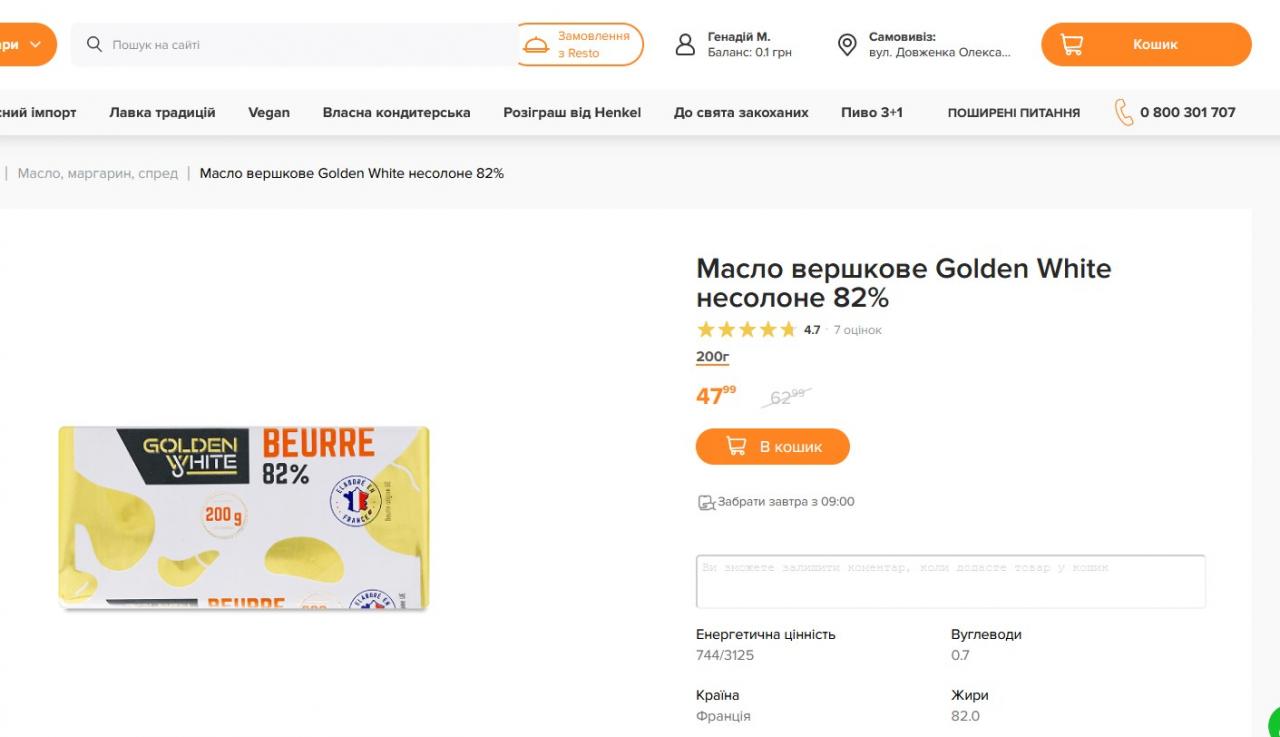Expand the orange catalog dropdown chevron
1280x737 pixels.
pos(36,44)
